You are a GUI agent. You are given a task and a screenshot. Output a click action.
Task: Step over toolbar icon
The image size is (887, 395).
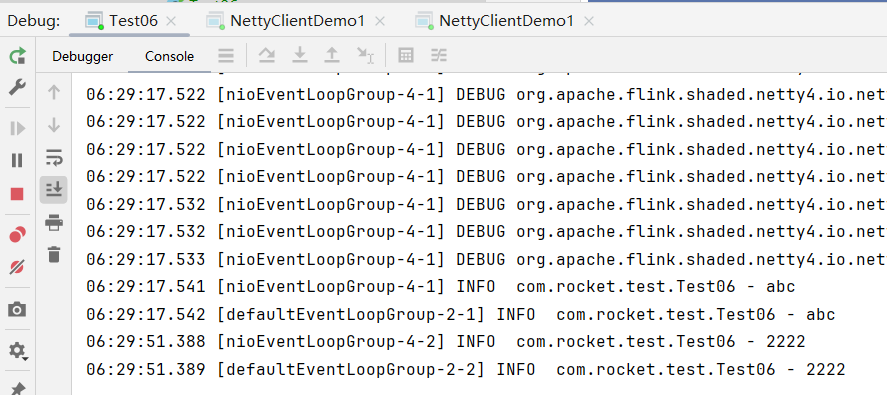[266, 55]
